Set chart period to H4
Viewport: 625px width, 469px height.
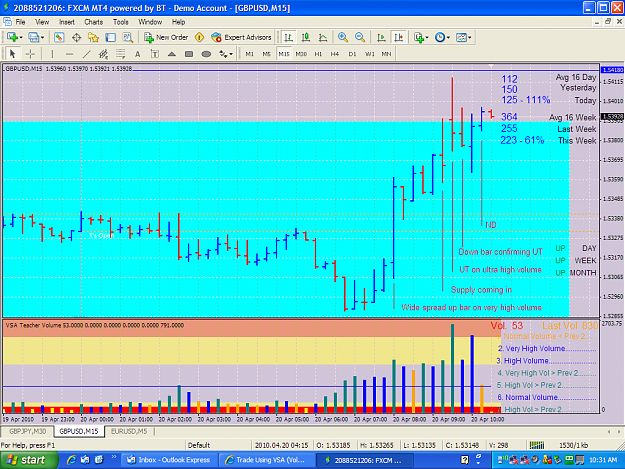tap(335, 54)
